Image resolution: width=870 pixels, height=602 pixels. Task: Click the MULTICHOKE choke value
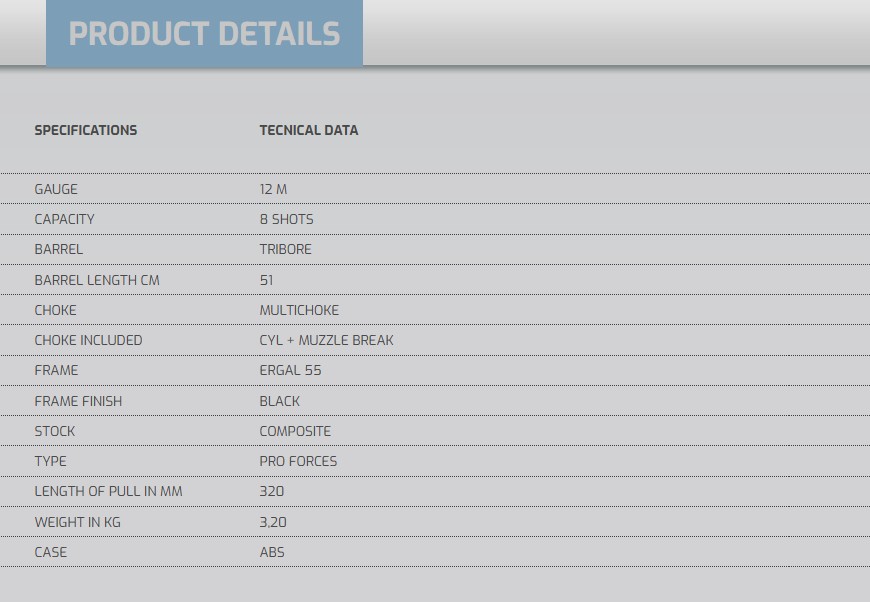[299, 310]
